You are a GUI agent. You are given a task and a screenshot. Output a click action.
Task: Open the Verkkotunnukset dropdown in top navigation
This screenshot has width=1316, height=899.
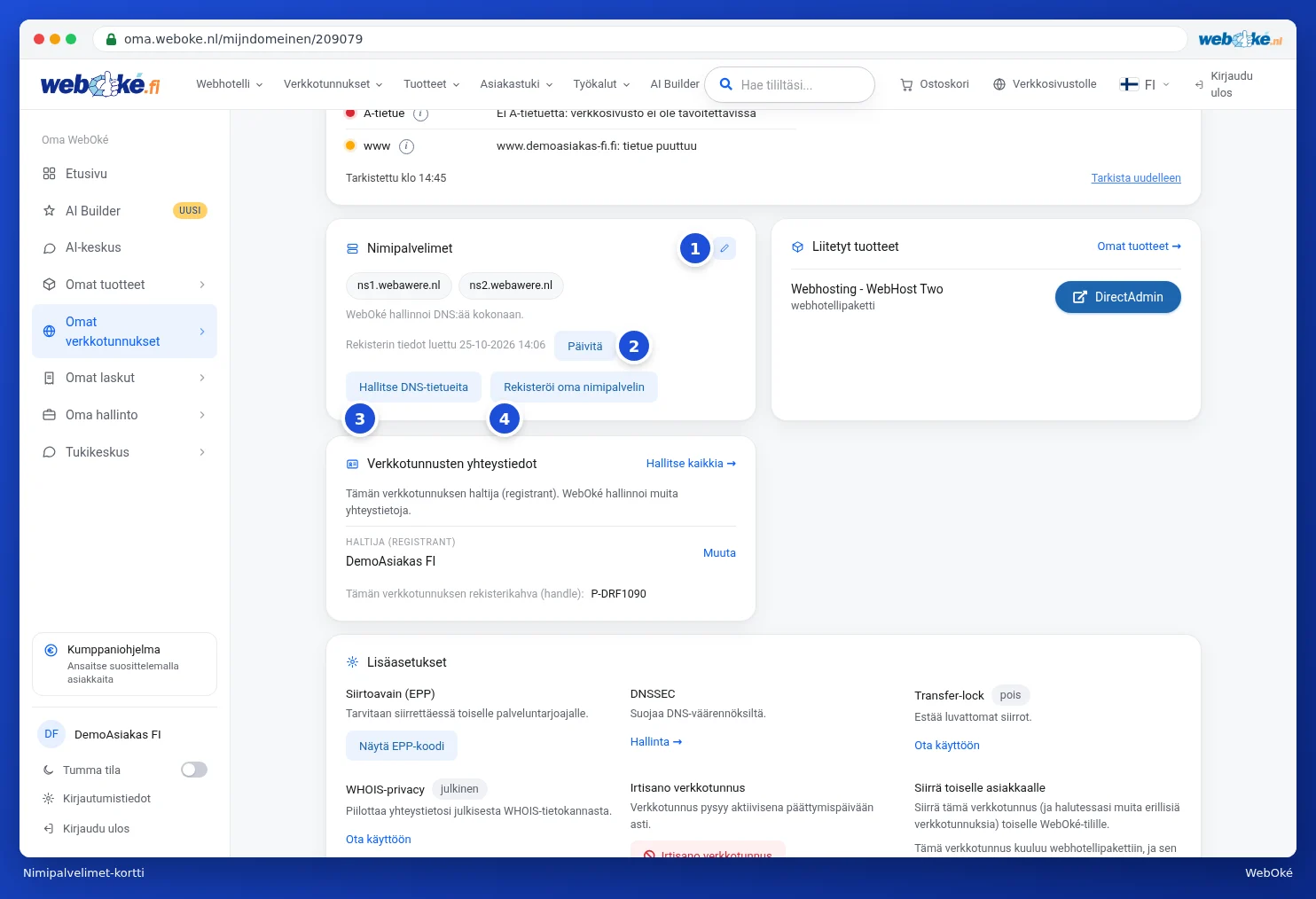coord(333,84)
